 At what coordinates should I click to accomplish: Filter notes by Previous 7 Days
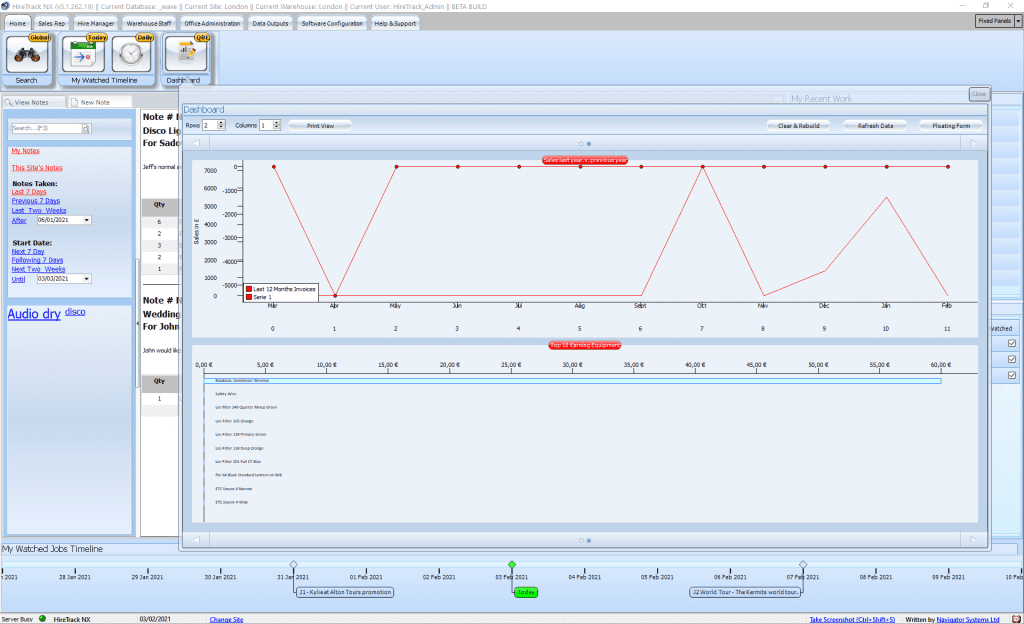coord(35,201)
